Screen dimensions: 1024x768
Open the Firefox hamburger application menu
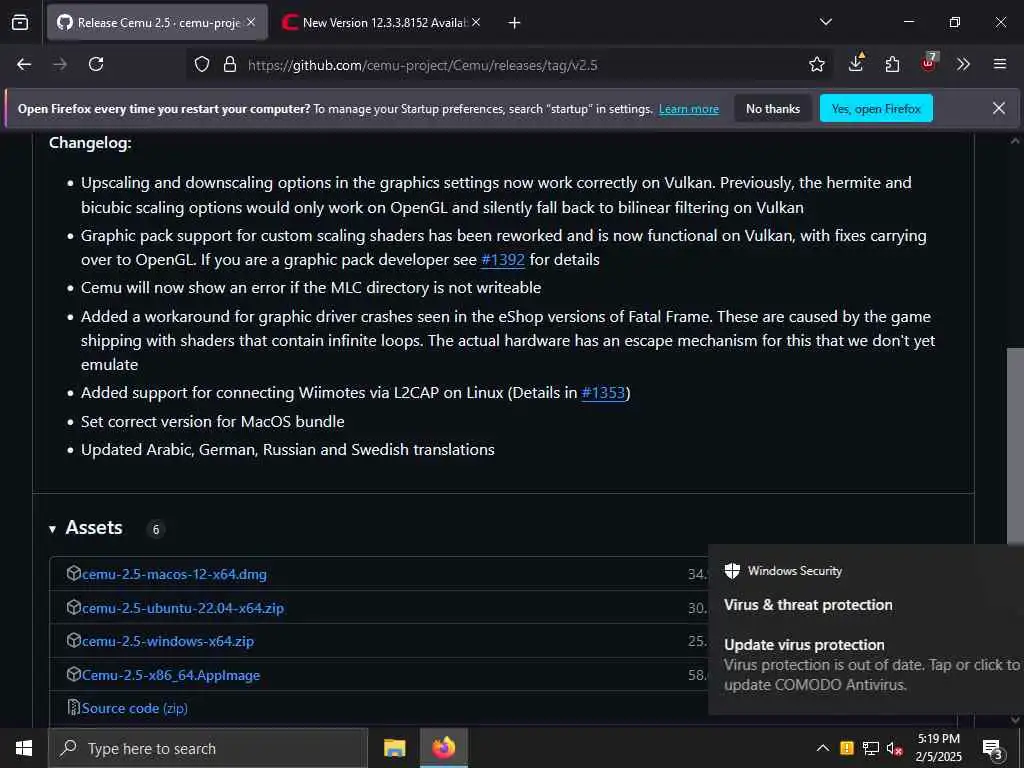pos(1000,64)
